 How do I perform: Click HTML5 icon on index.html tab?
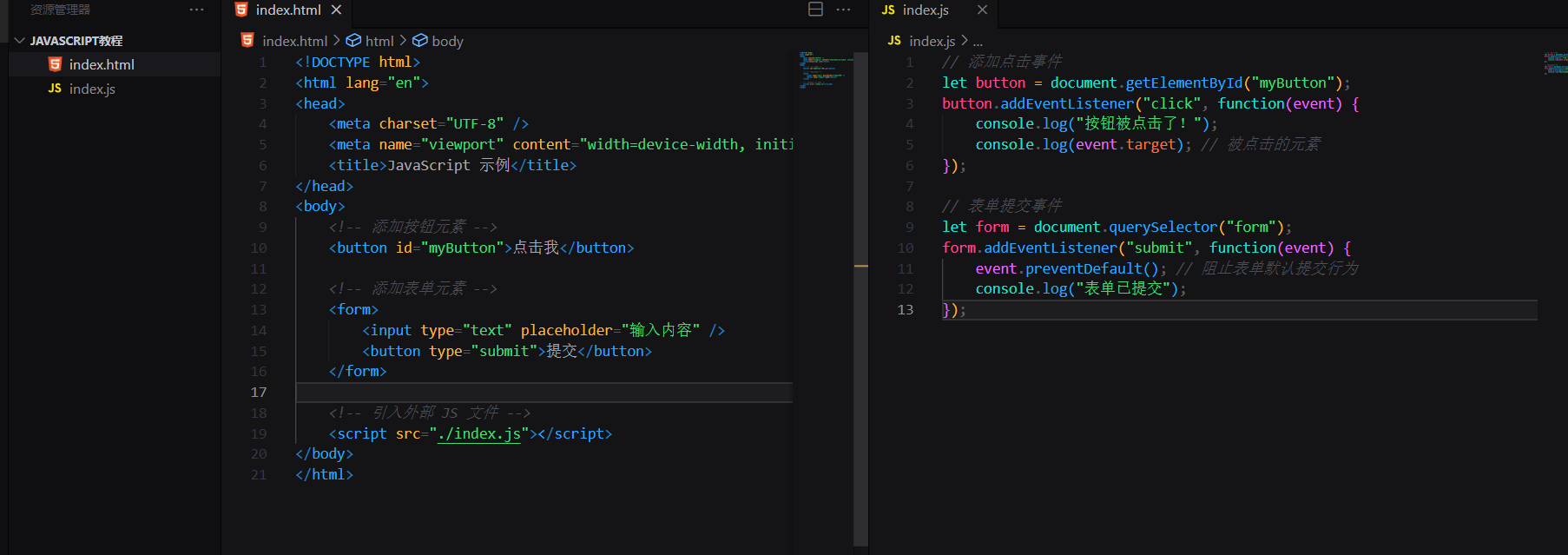241,10
